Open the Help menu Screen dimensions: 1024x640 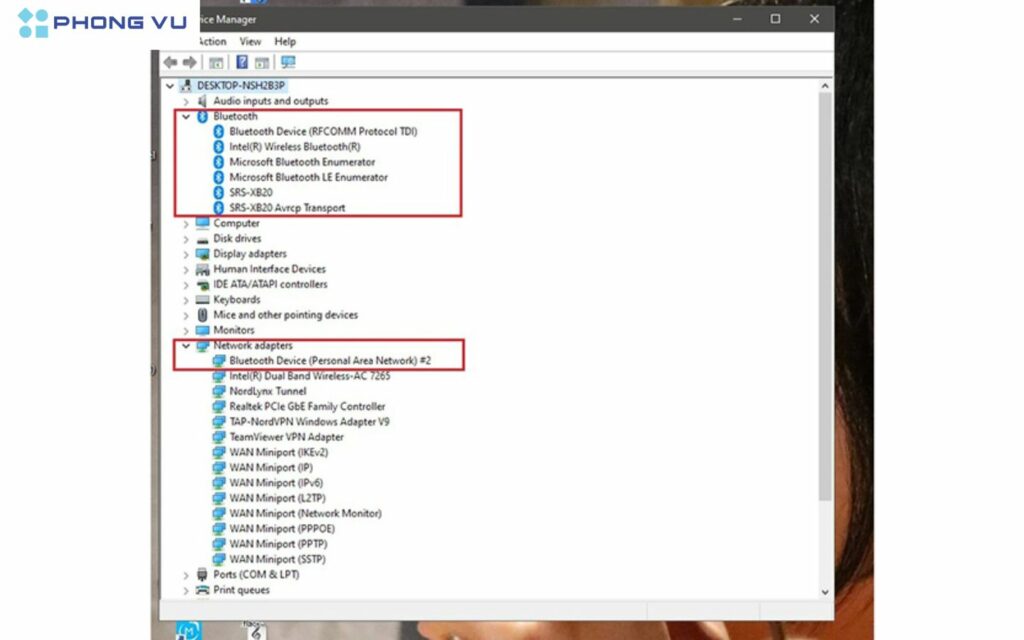[285, 41]
